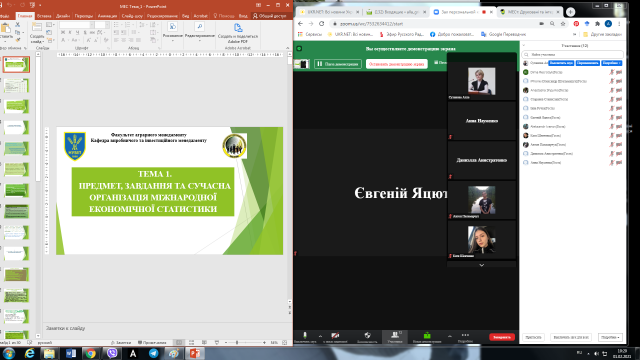Start slide show icon in status bar

pos(217,342)
